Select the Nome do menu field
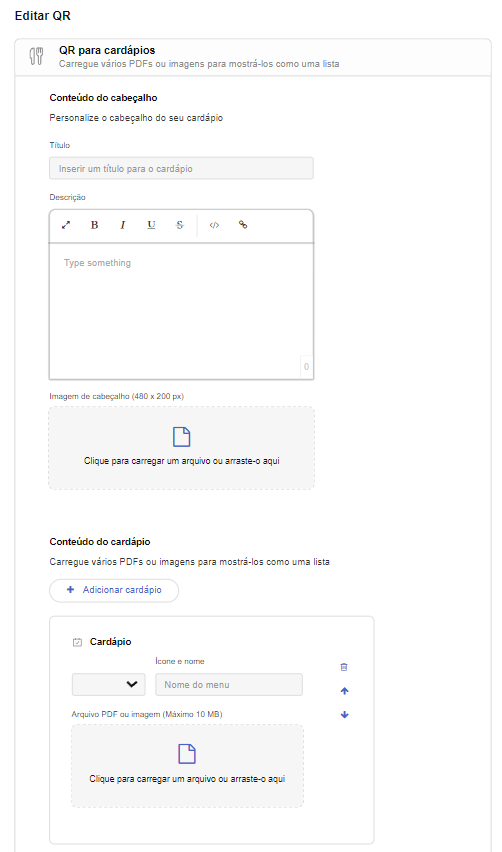502x852 pixels. coord(229,685)
